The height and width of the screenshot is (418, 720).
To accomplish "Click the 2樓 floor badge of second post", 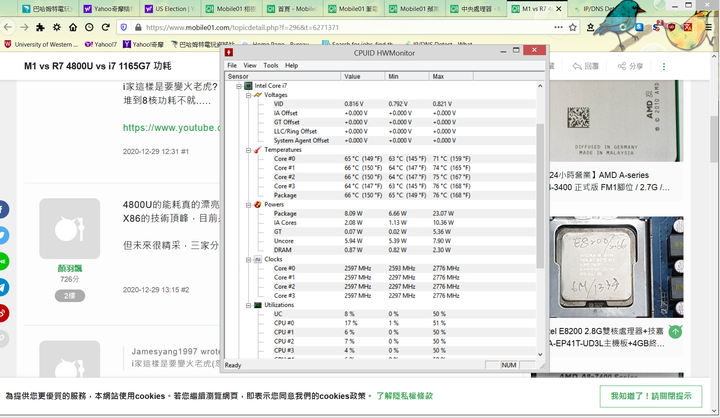I will click(70, 296).
